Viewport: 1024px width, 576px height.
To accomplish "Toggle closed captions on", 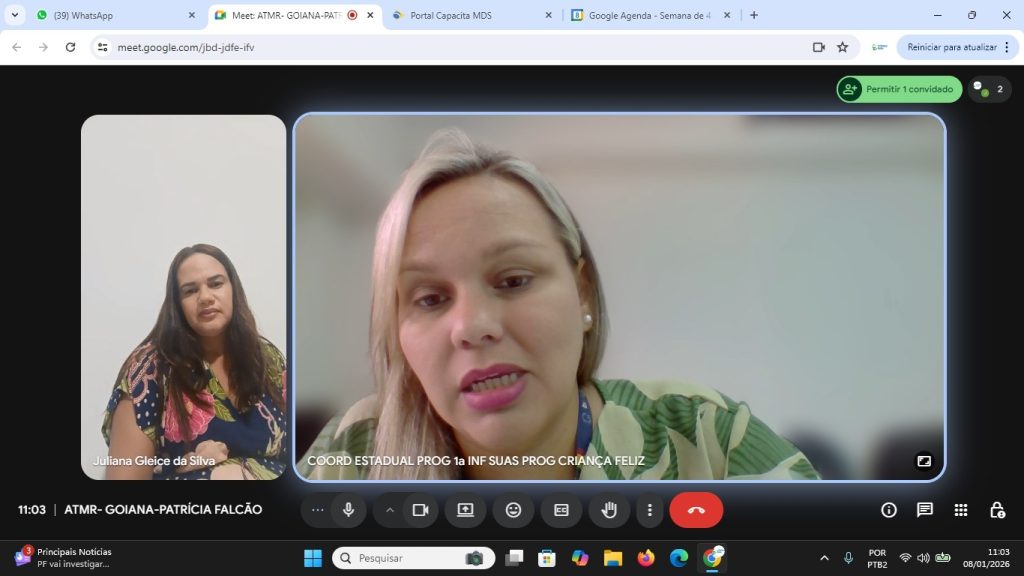I will (561, 510).
